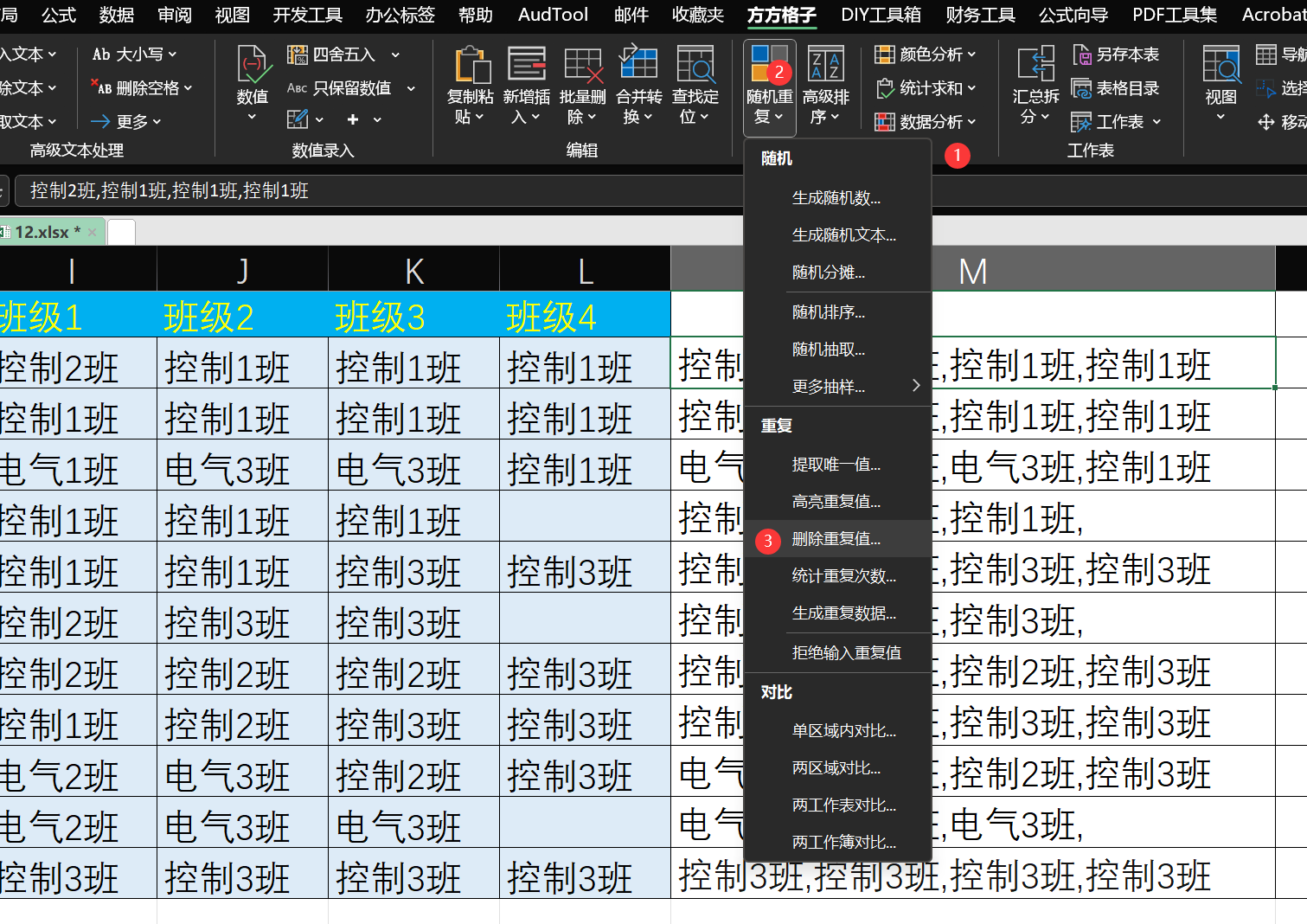
Task: Switch to the 方方格子 ribbon tab
Action: coord(782,15)
